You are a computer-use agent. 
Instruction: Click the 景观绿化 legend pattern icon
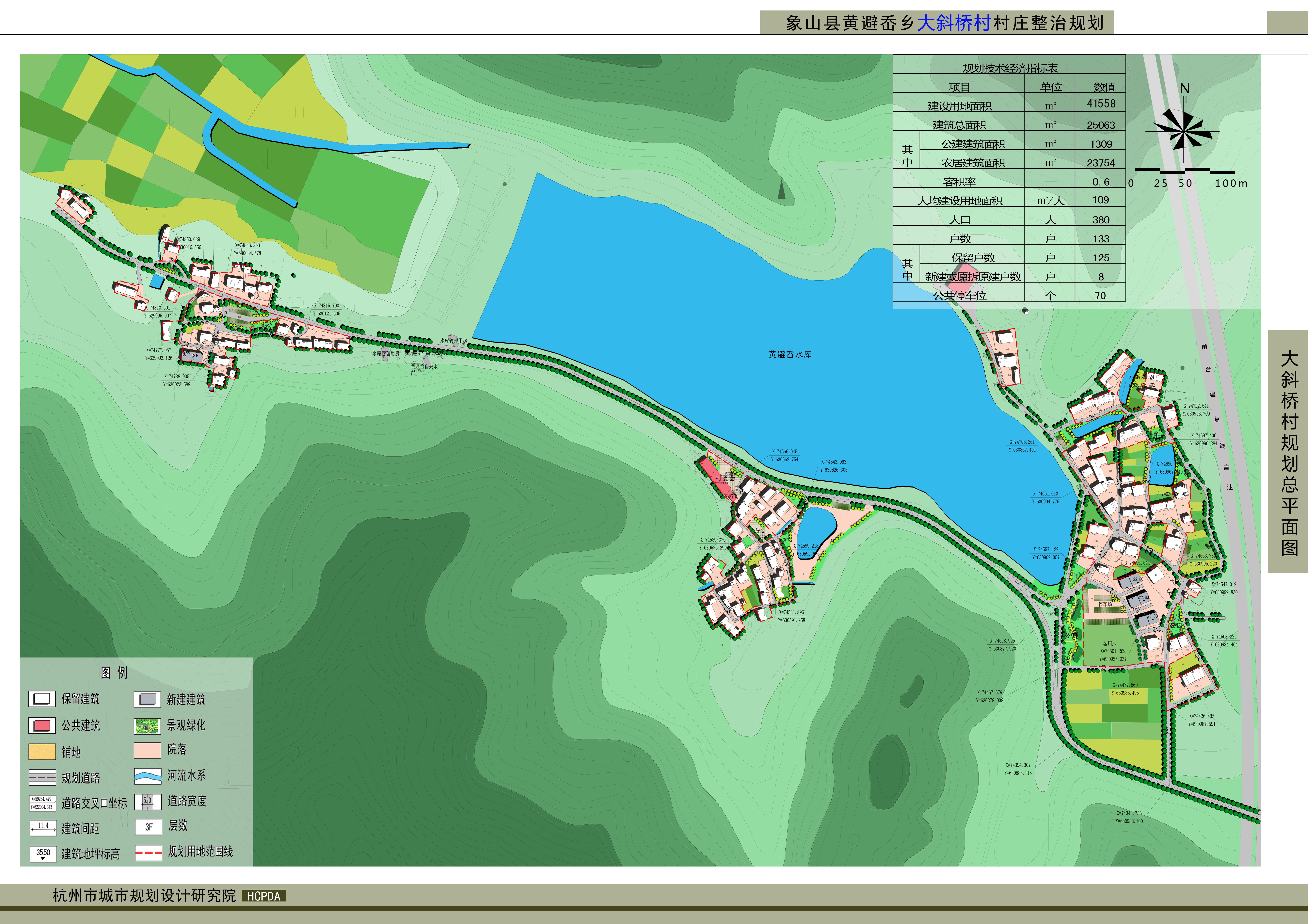(148, 726)
